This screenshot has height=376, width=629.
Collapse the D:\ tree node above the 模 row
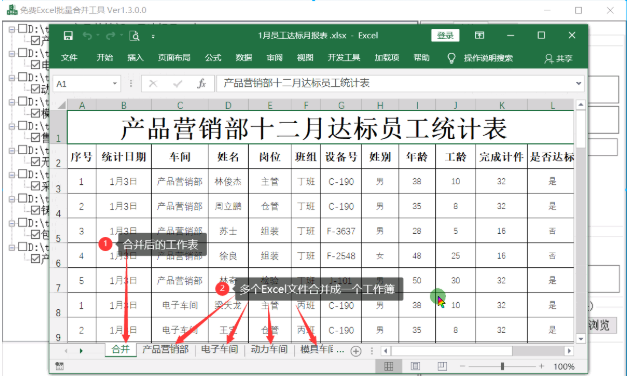coord(12,102)
